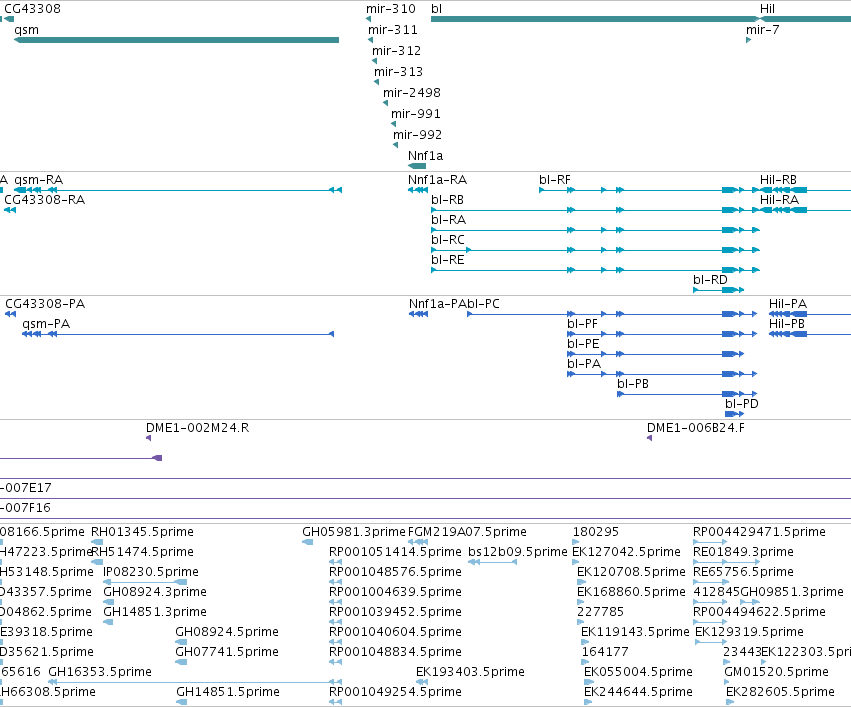851x707 pixels.
Task: Select the Hil-PB protein label
Action: click(x=786, y=324)
